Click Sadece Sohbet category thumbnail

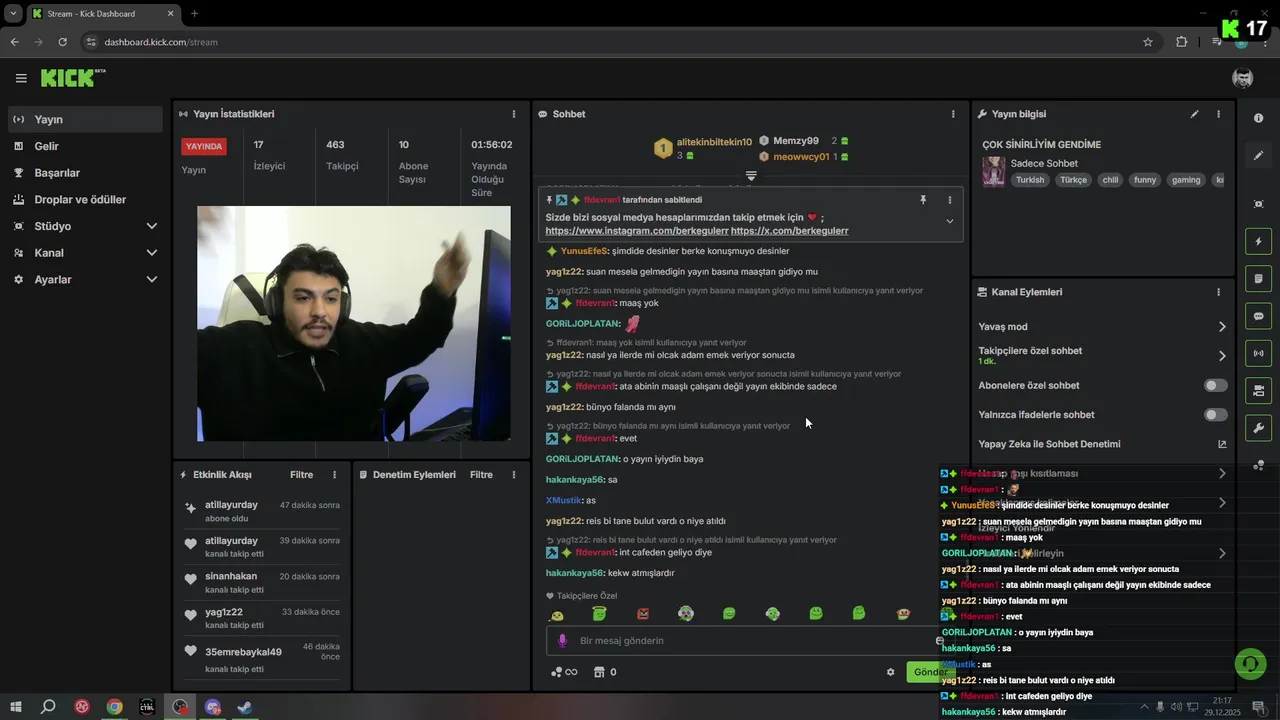(994, 171)
